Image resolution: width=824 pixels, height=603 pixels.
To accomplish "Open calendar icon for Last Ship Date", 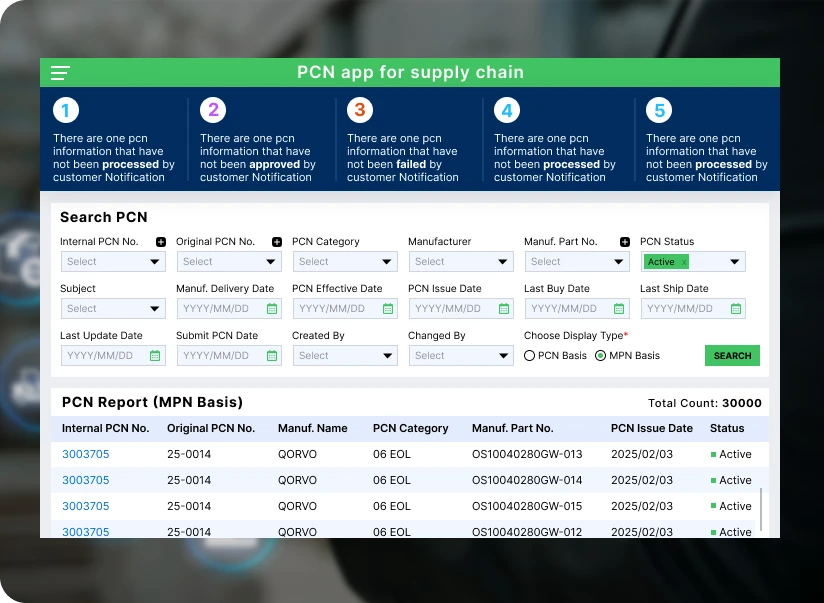I will point(736,309).
